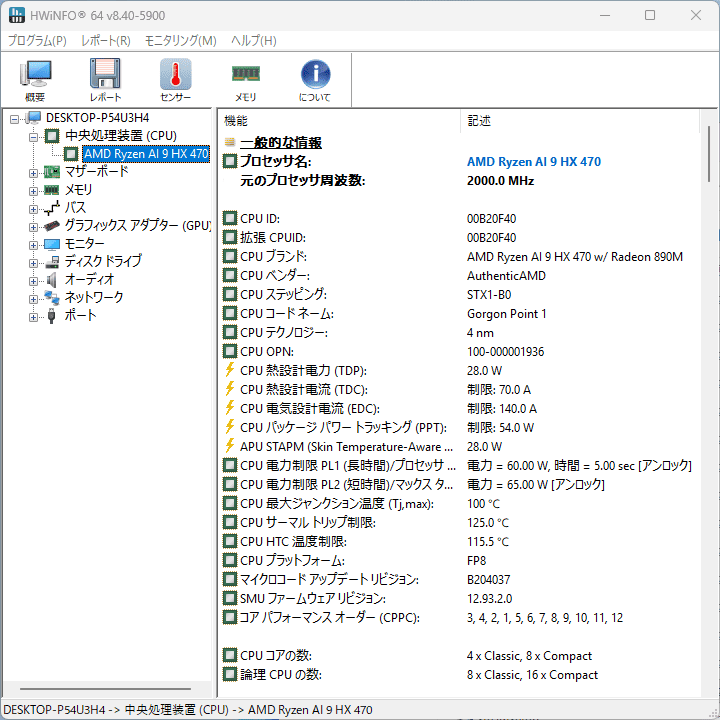Expand the ネットワーク tree node
This screenshot has height=720, width=720.
[x=33, y=298]
